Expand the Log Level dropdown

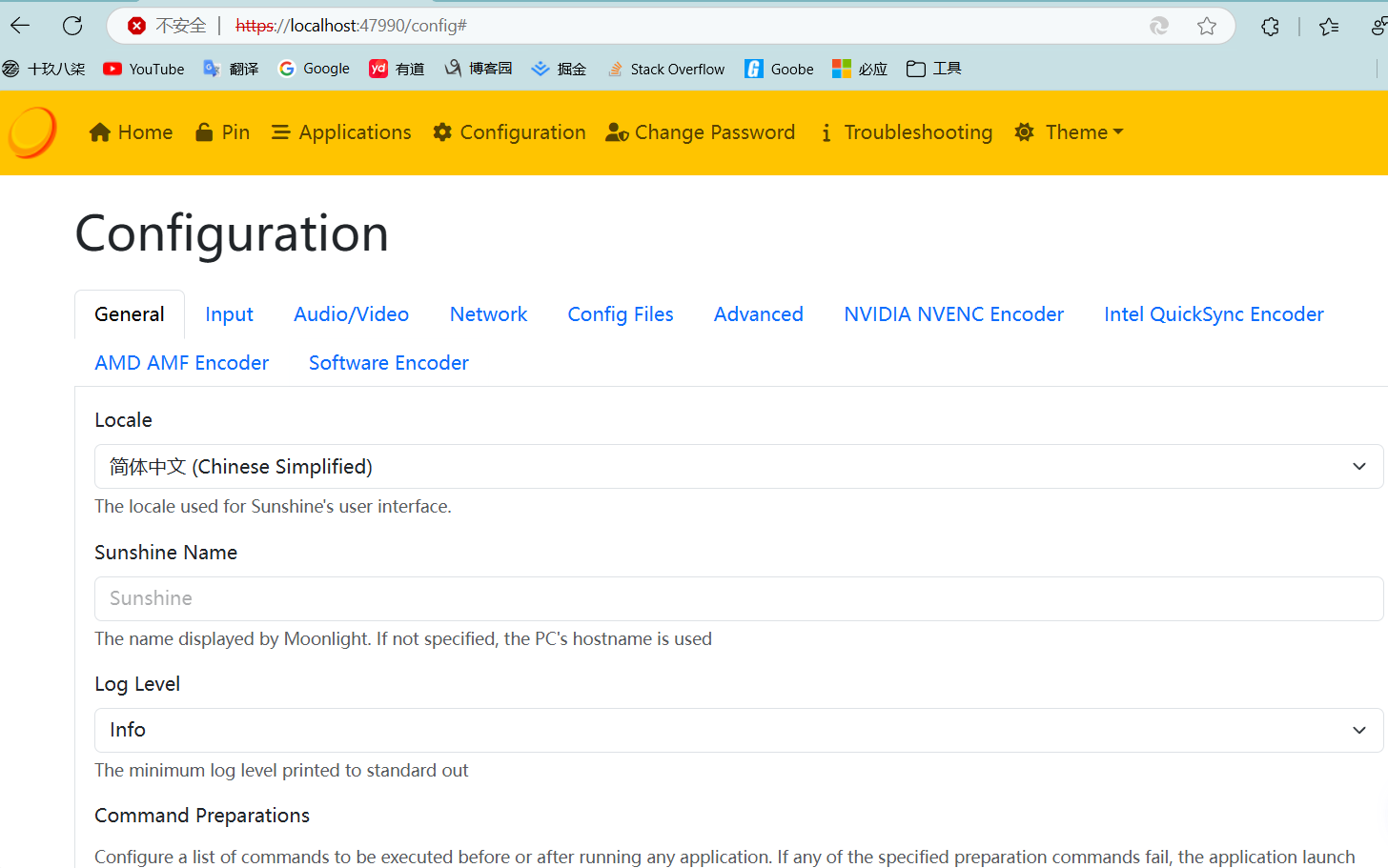738,730
